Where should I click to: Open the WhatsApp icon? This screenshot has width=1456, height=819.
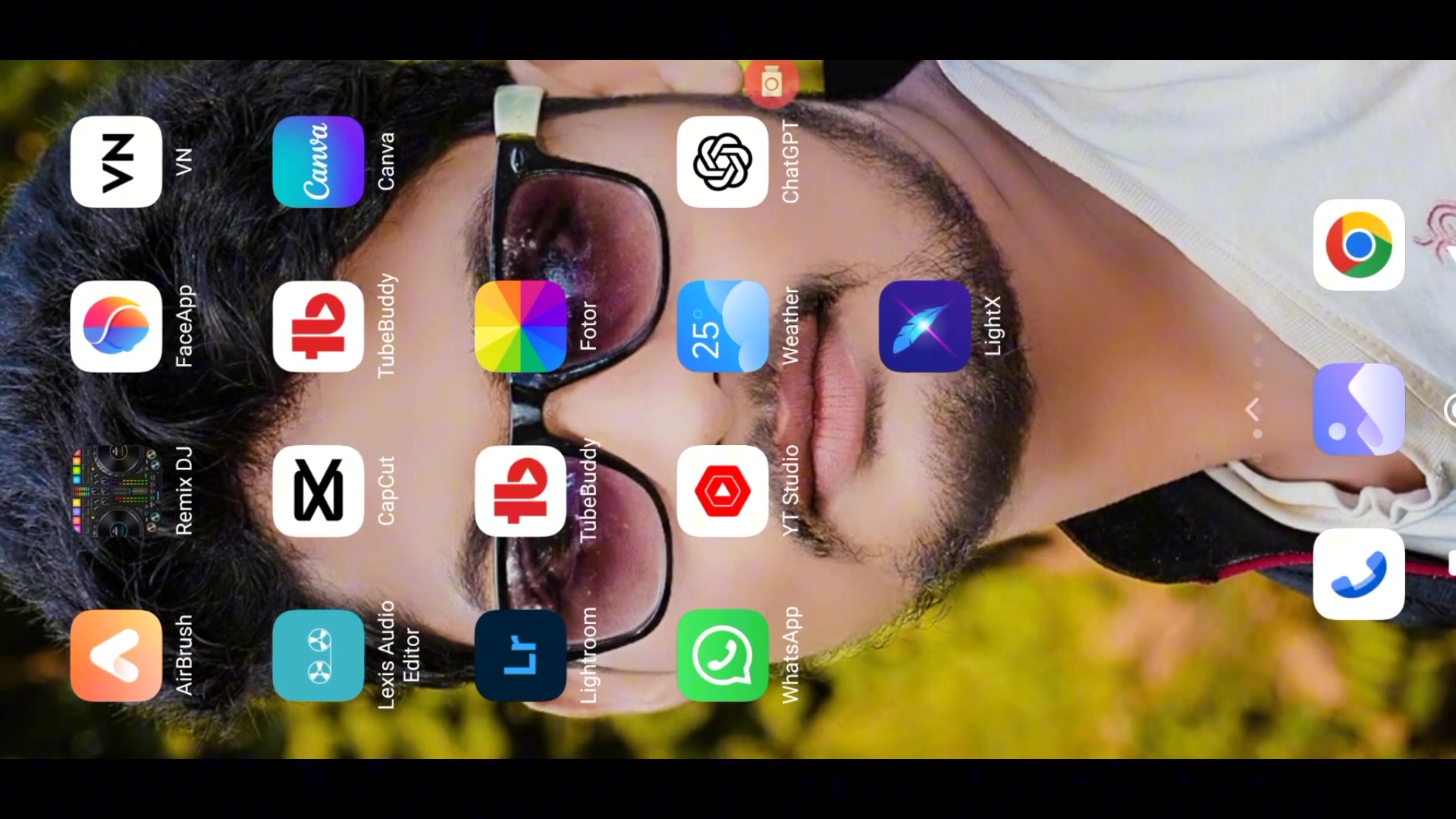723,656
